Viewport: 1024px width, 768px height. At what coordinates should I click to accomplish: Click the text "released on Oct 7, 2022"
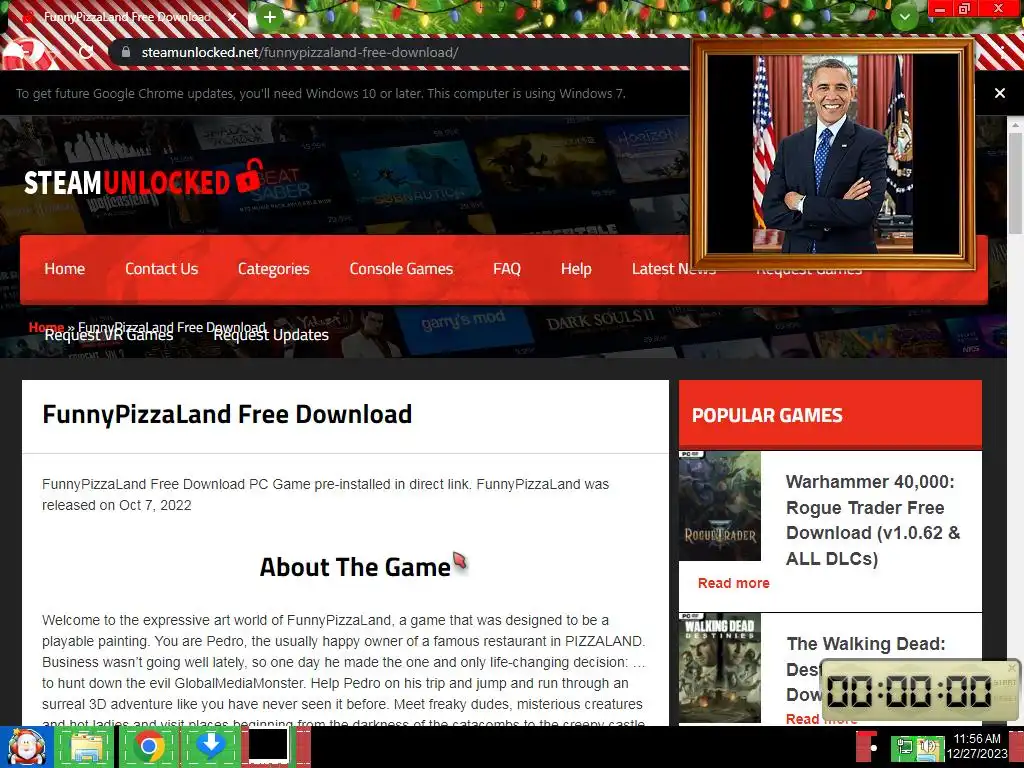tap(117, 505)
